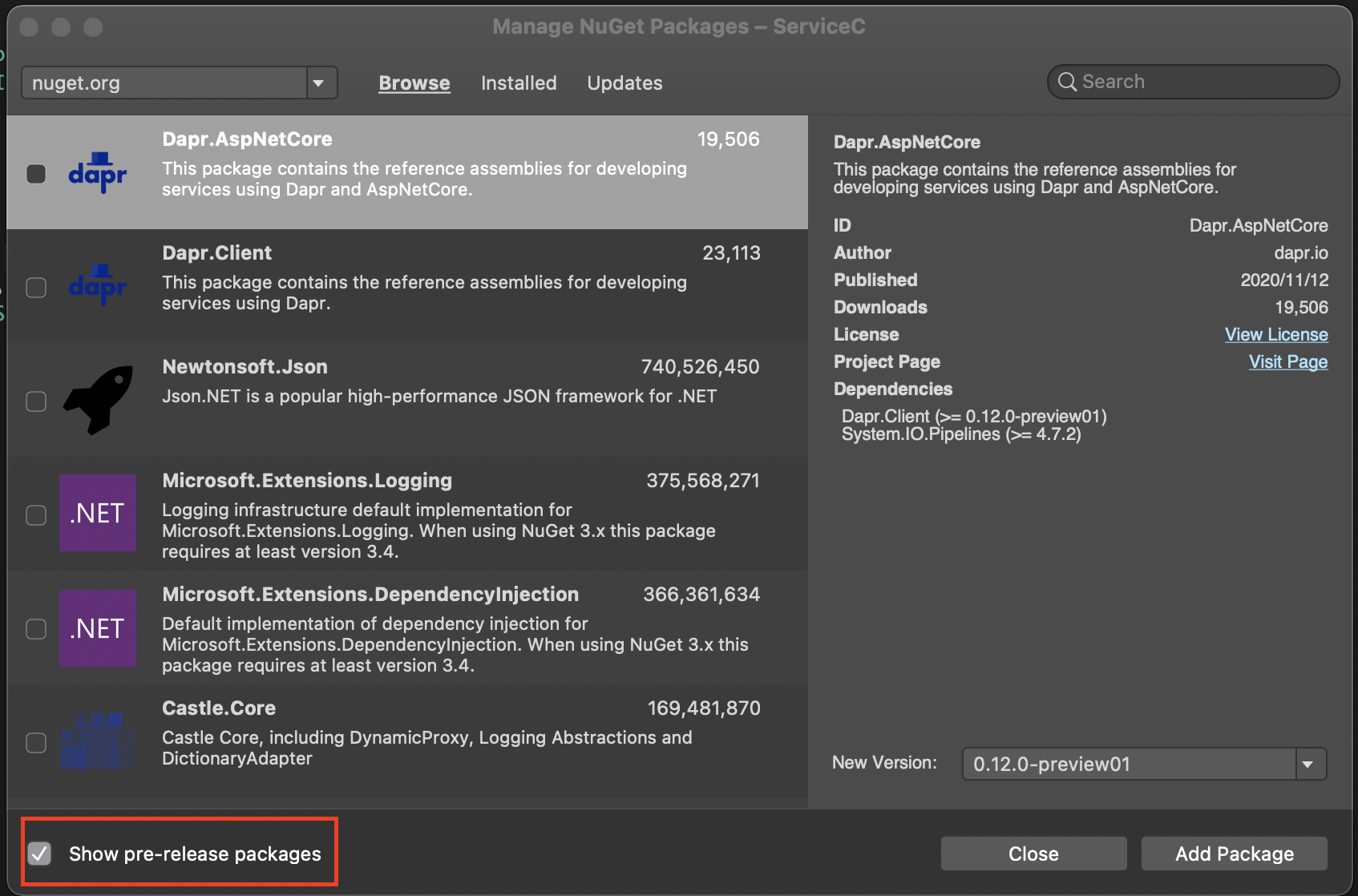
Task: Click the 23,113 download count
Action: (731, 253)
